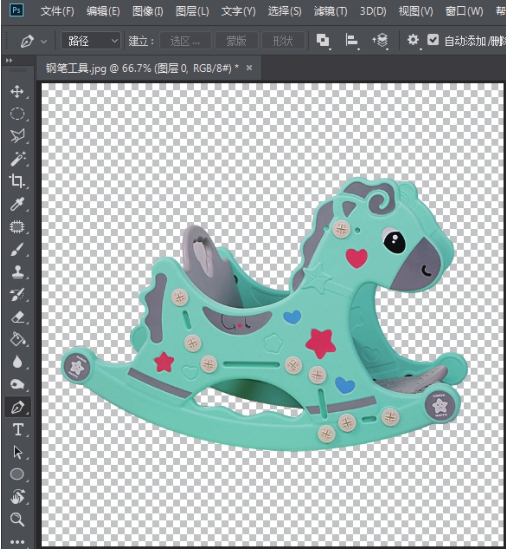Image resolution: width=506 pixels, height=549 pixels.
Task: Open the Pen tool preset picker arrow
Action: (x=44, y=42)
